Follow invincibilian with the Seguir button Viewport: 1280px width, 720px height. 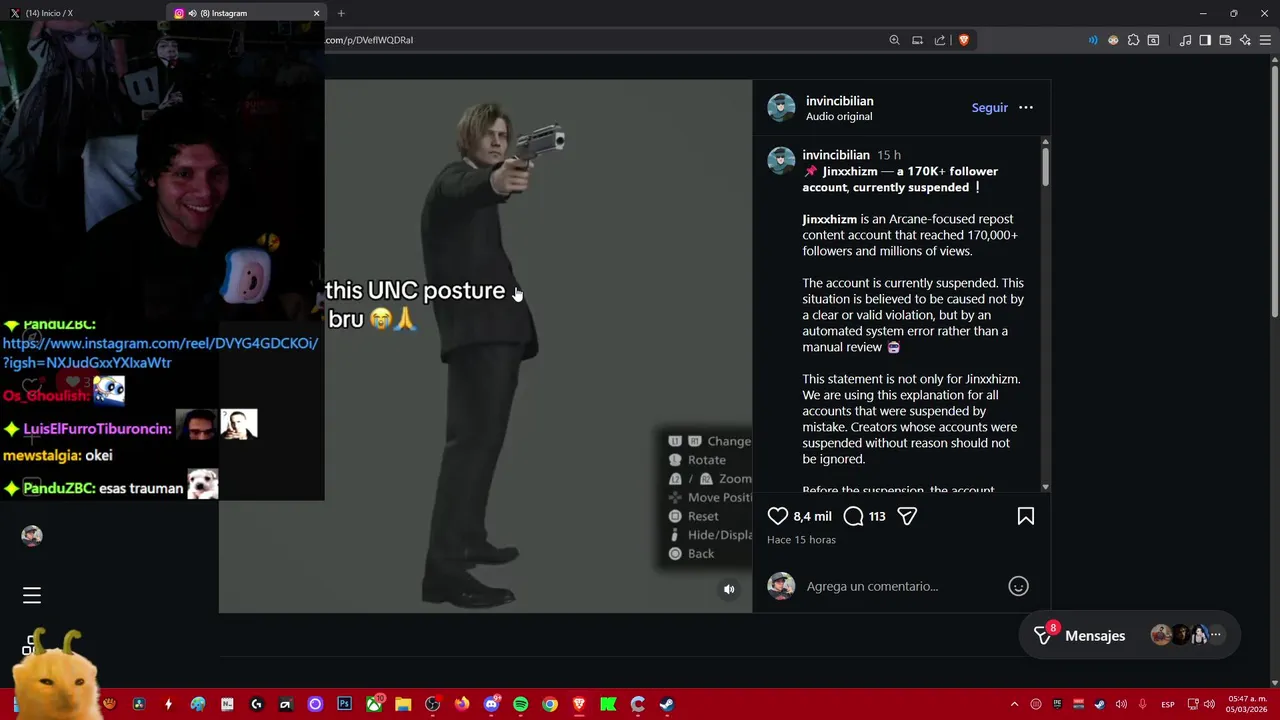(990, 108)
